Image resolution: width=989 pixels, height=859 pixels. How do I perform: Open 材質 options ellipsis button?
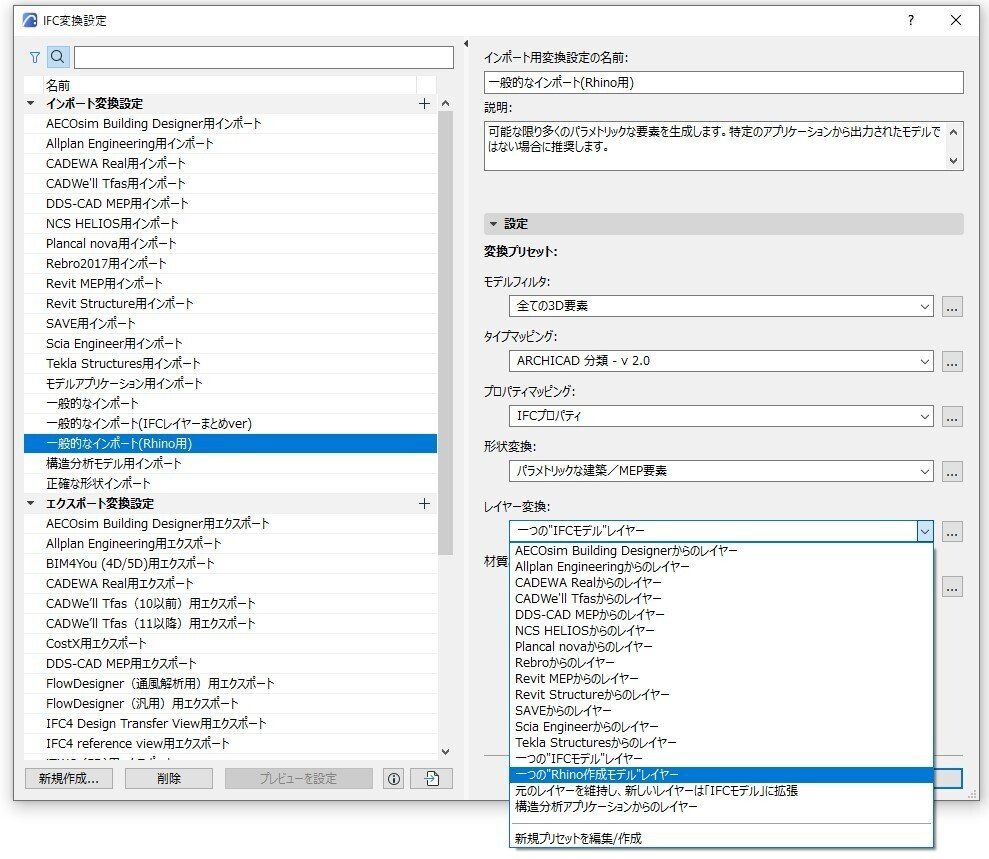pos(952,587)
